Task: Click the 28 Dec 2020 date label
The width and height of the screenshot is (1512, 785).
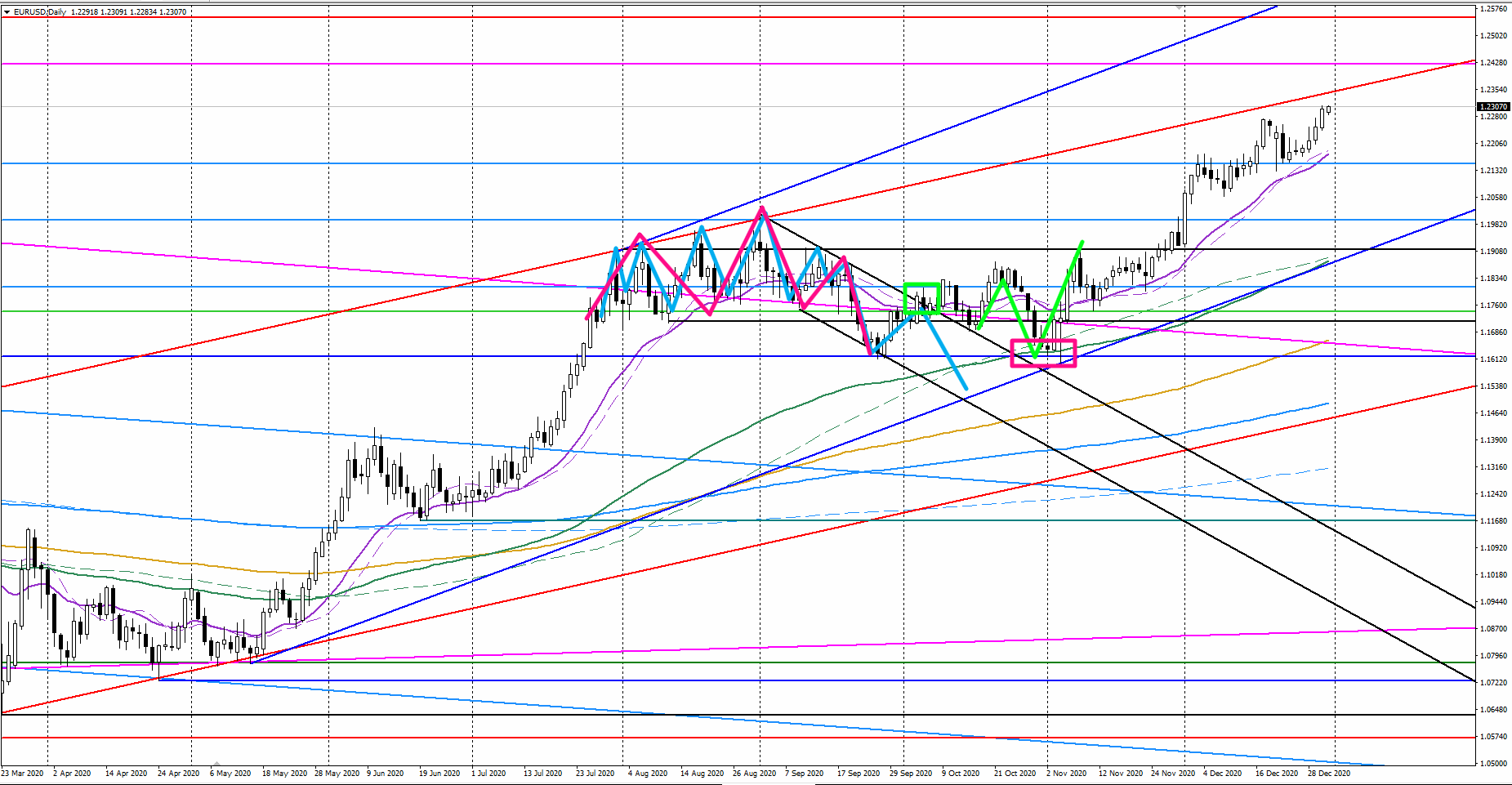Action: click(1329, 774)
